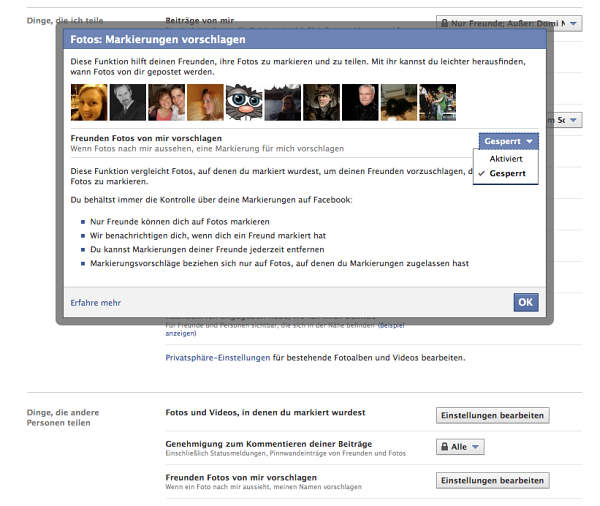Viewport: 600px width, 506px height.
Task: Click Einstellungen bearbeiten for Fotos und Videos
Action: click(x=492, y=415)
